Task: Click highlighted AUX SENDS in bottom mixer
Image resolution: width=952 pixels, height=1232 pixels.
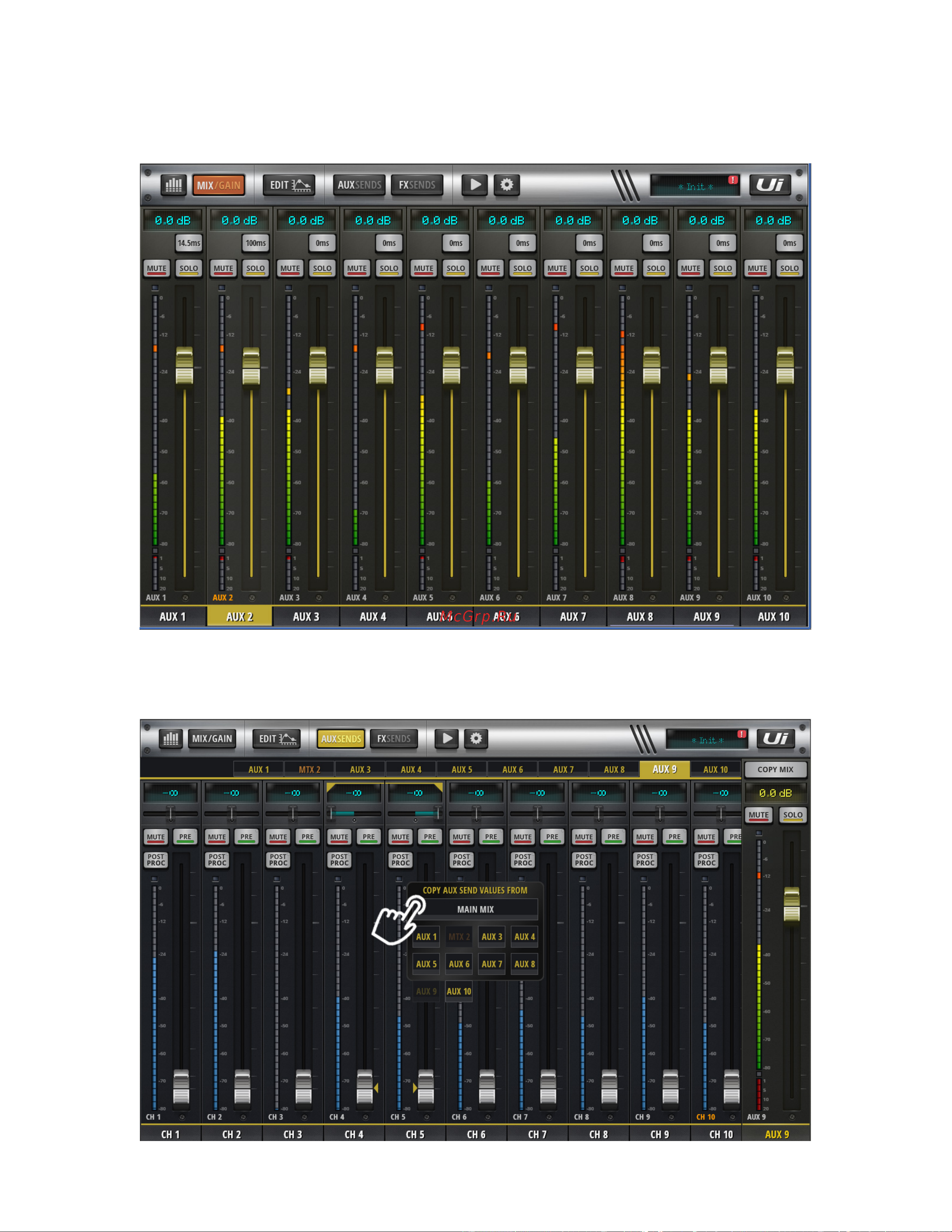Action: 341,738
